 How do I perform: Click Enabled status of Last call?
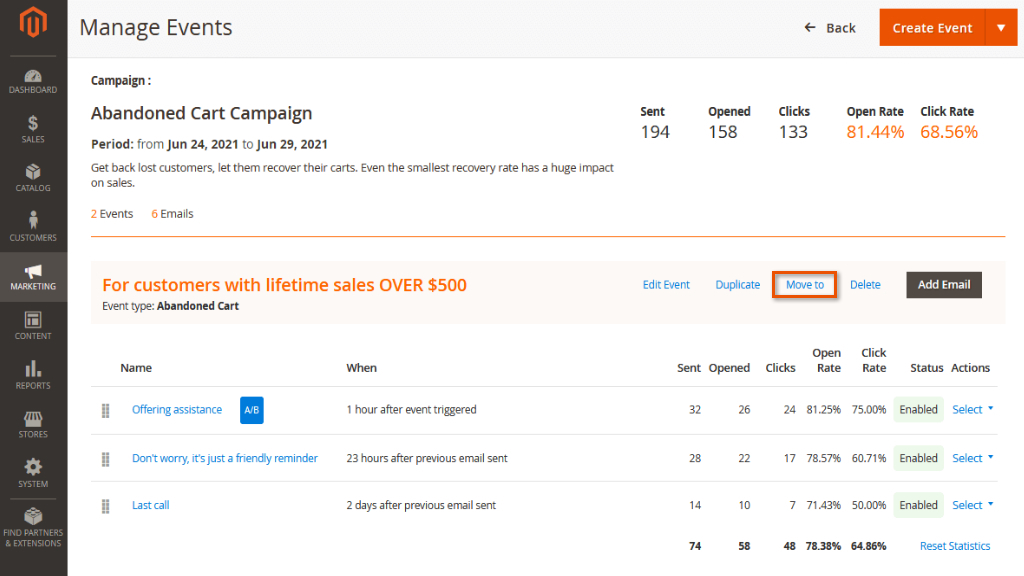918,505
